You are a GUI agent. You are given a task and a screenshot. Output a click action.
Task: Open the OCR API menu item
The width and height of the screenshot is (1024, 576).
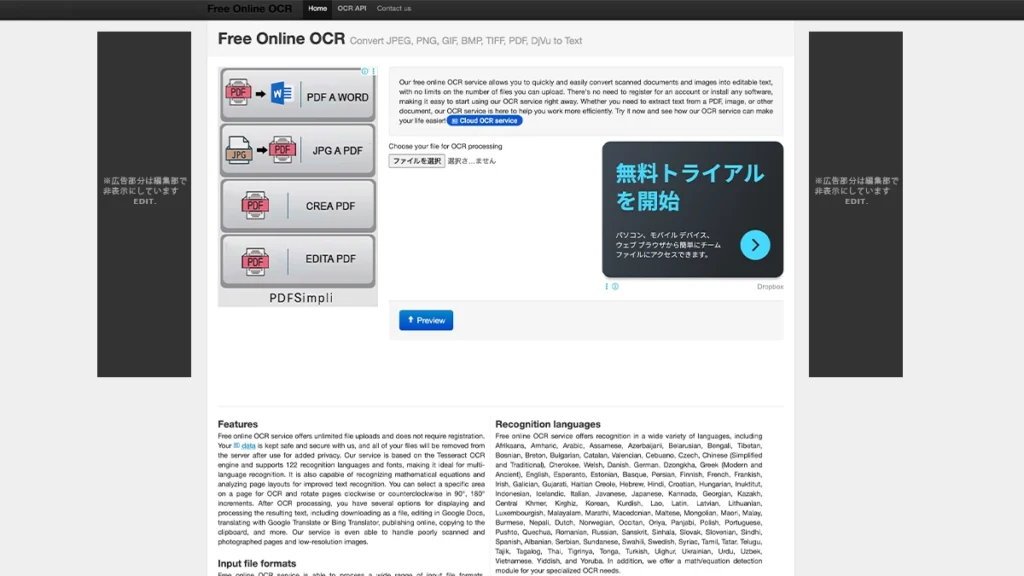tap(351, 8)
